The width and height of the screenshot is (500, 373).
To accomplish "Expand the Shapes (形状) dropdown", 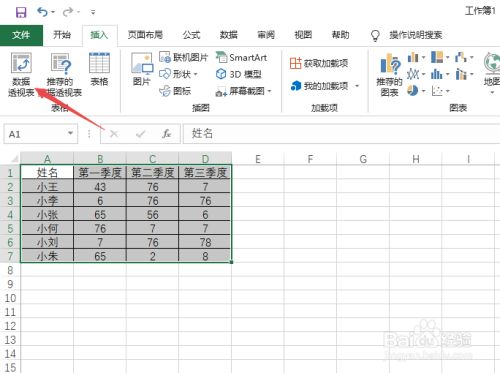I will pyautogui.click(x=196, y=74).
